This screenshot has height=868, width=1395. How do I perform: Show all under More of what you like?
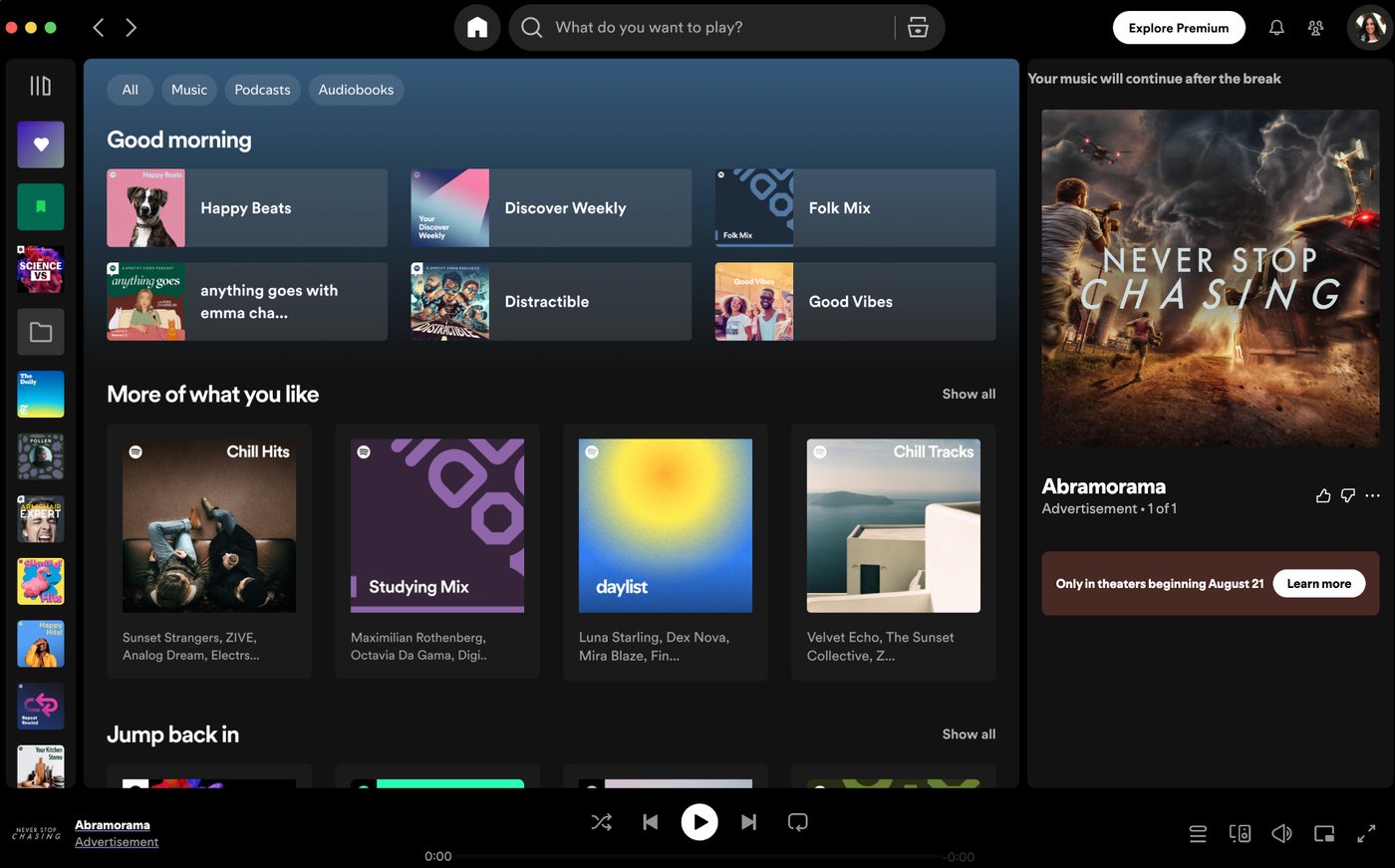(969, 394)
